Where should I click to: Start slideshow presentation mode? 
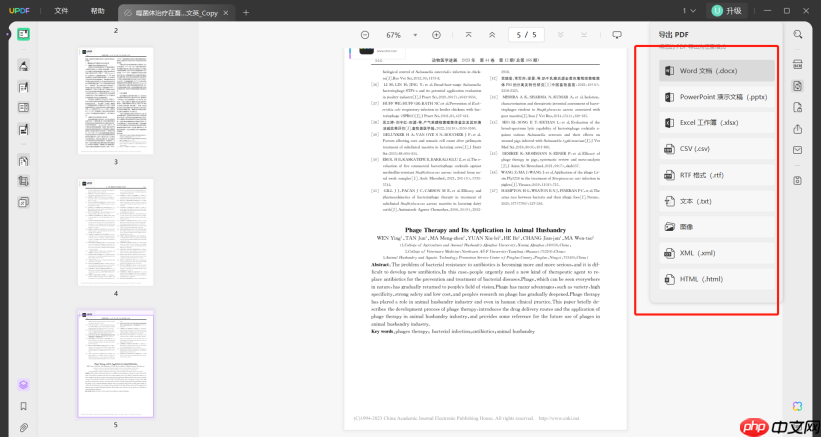click(x=617, y=35)
